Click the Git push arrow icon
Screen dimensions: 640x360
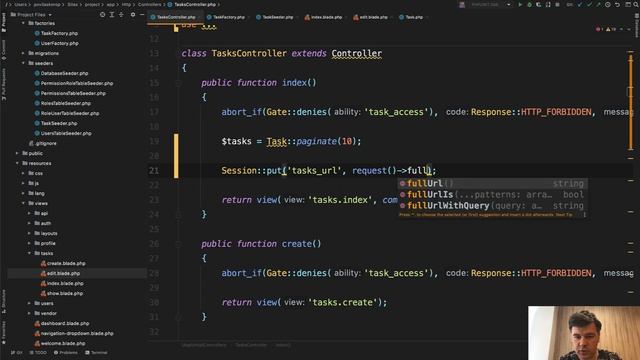click(x=598, y=4)
